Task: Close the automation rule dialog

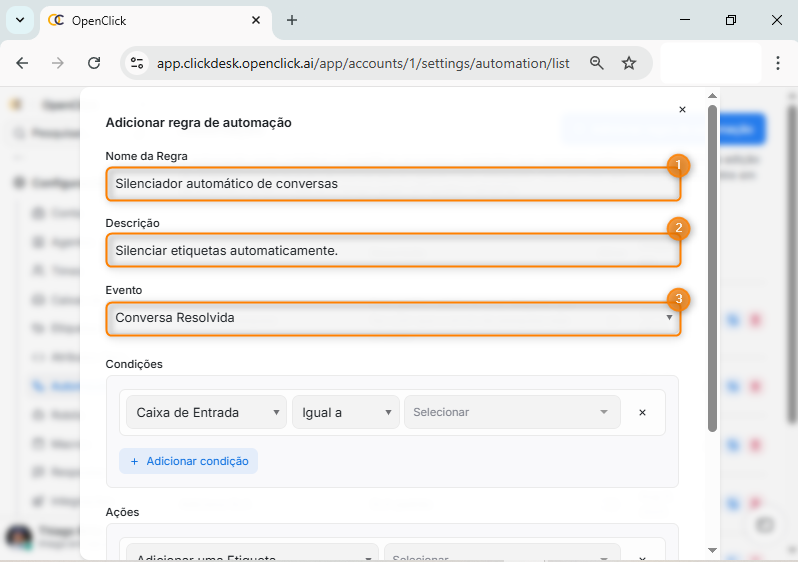Action: point(682,110)
